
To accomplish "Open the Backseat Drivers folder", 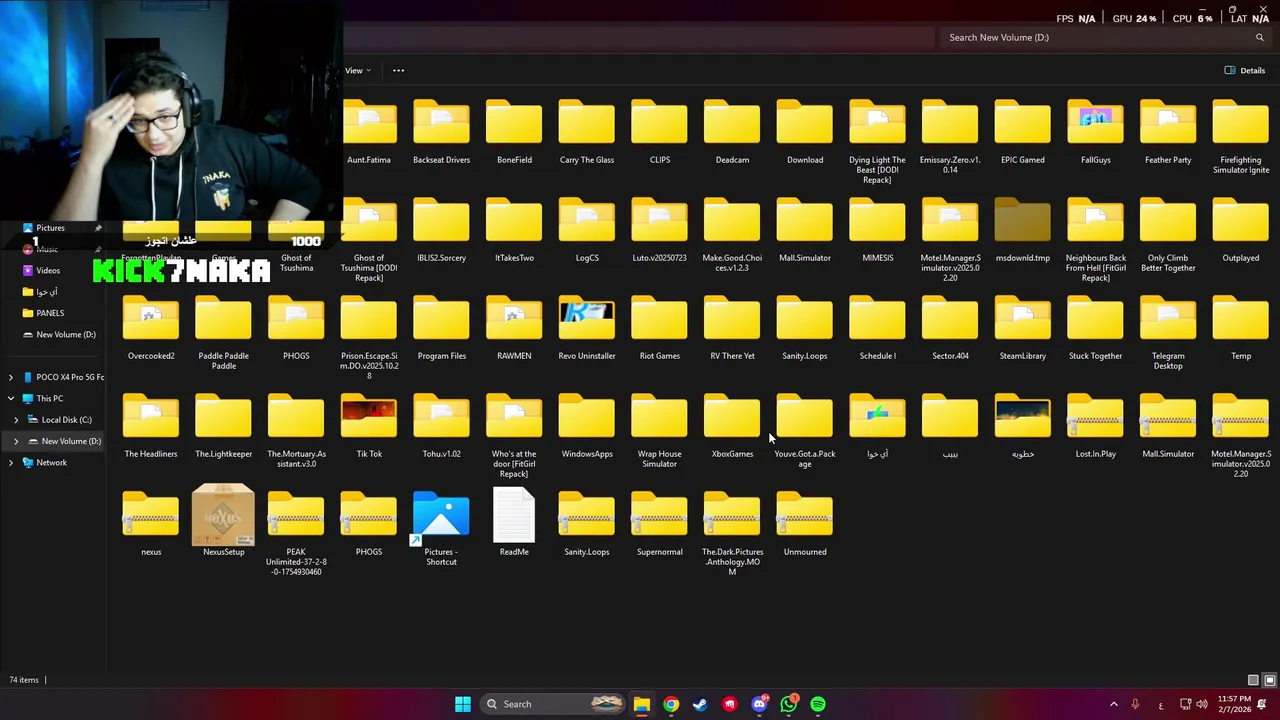I will point(441,132).
